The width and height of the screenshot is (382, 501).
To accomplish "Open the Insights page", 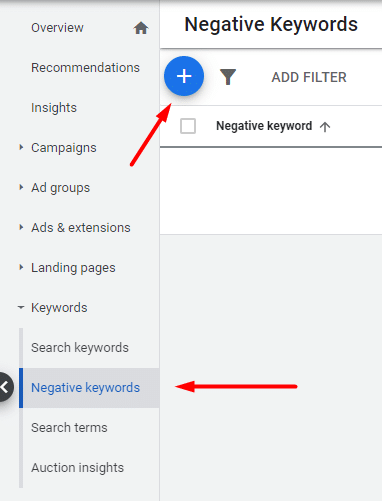I will tap(54, 108).
